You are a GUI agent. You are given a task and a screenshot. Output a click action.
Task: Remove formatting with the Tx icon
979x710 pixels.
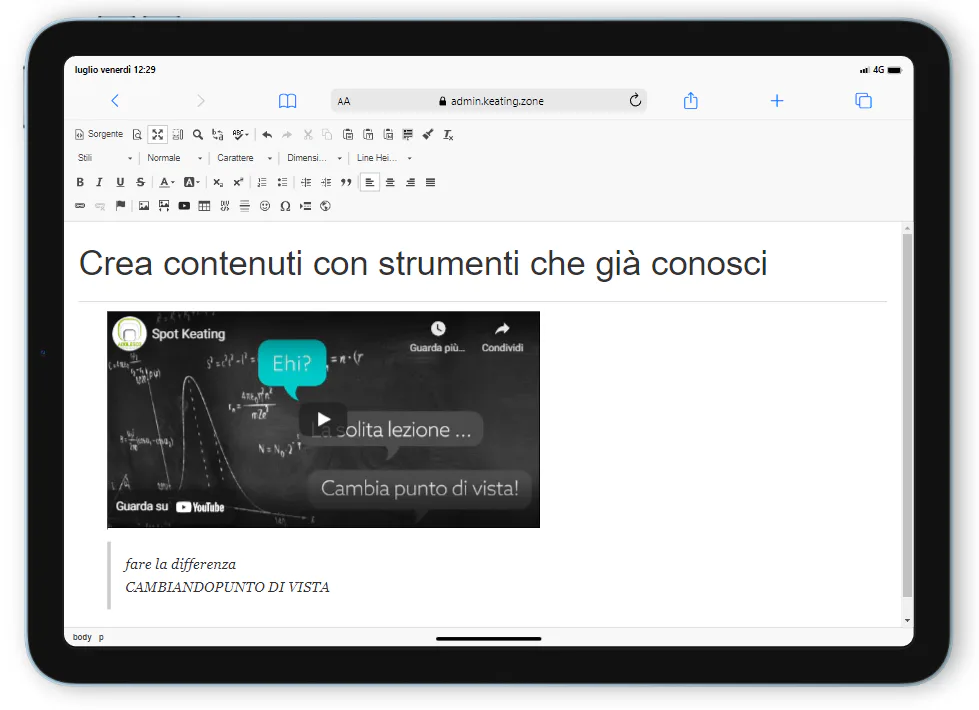(448, 134)
